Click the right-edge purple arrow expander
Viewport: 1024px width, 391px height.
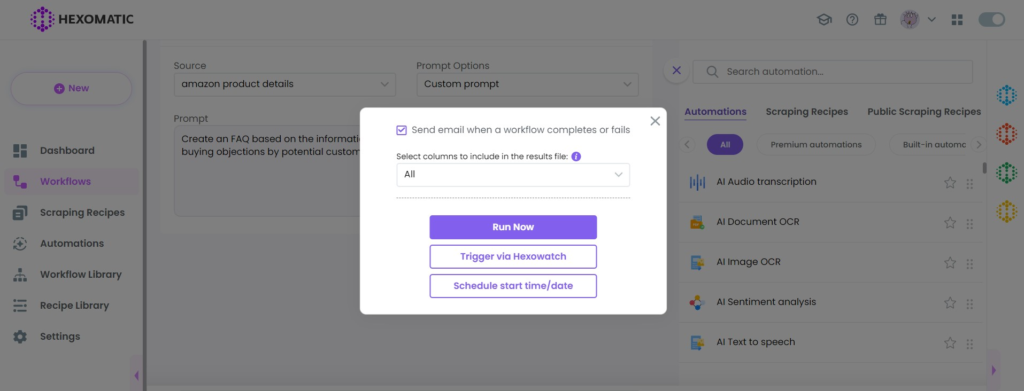[x=993, y=370]
